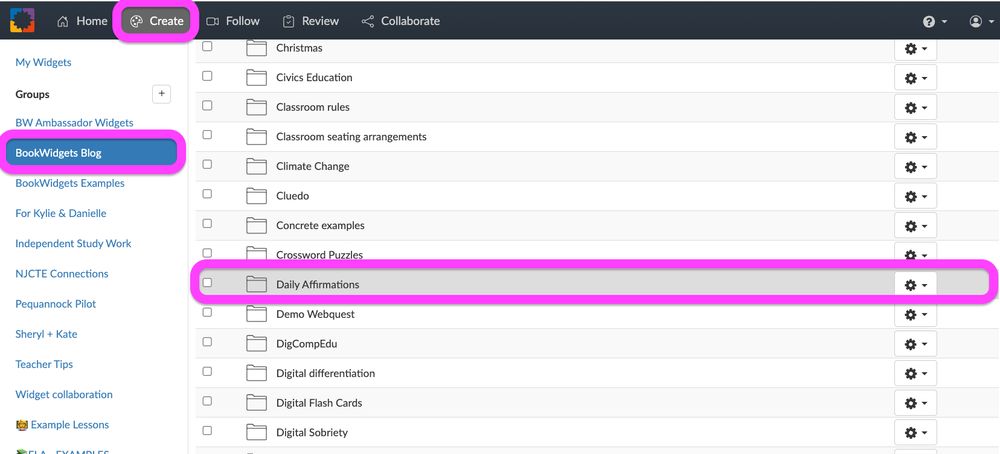Click the Demo Webquest folder icon
The image size is (1000, 454).
[256, 314]
